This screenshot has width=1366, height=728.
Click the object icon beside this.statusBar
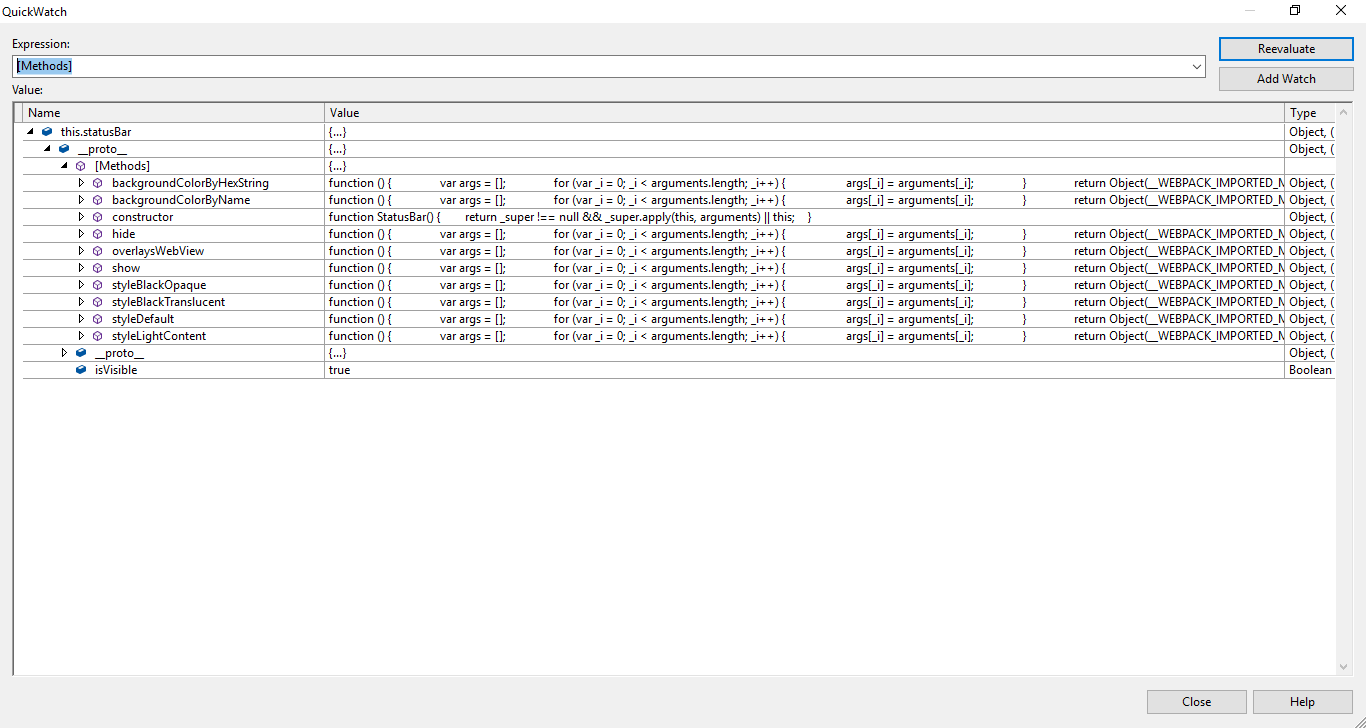click(x=47, y=131)
